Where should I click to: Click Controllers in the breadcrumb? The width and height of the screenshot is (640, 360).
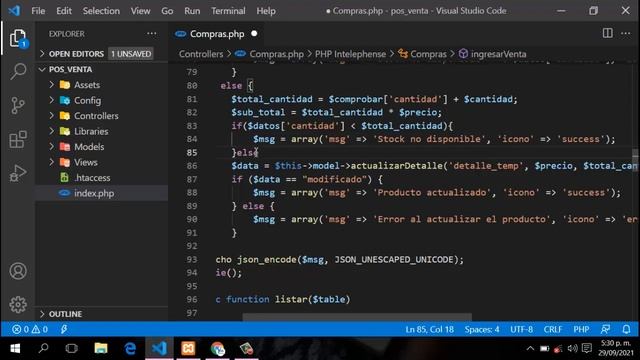(201, 54)
